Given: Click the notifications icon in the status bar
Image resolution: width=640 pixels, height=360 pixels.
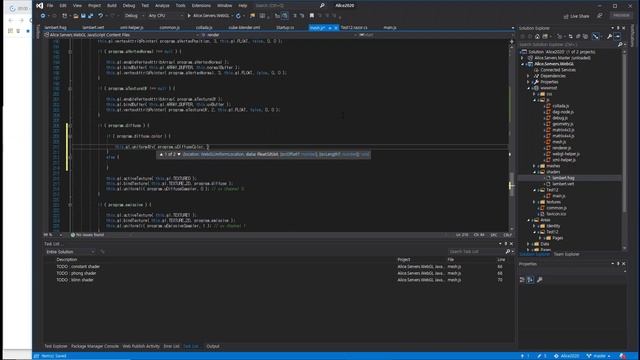Looking at the screenshot, I should click(x=622, y=356).
